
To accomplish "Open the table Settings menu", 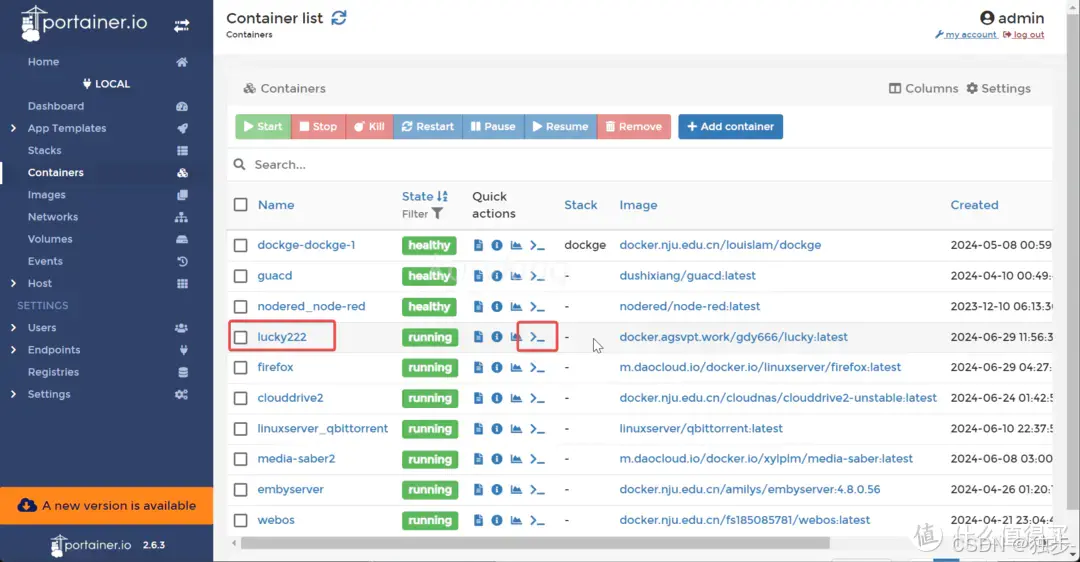I will coord(998,88).
